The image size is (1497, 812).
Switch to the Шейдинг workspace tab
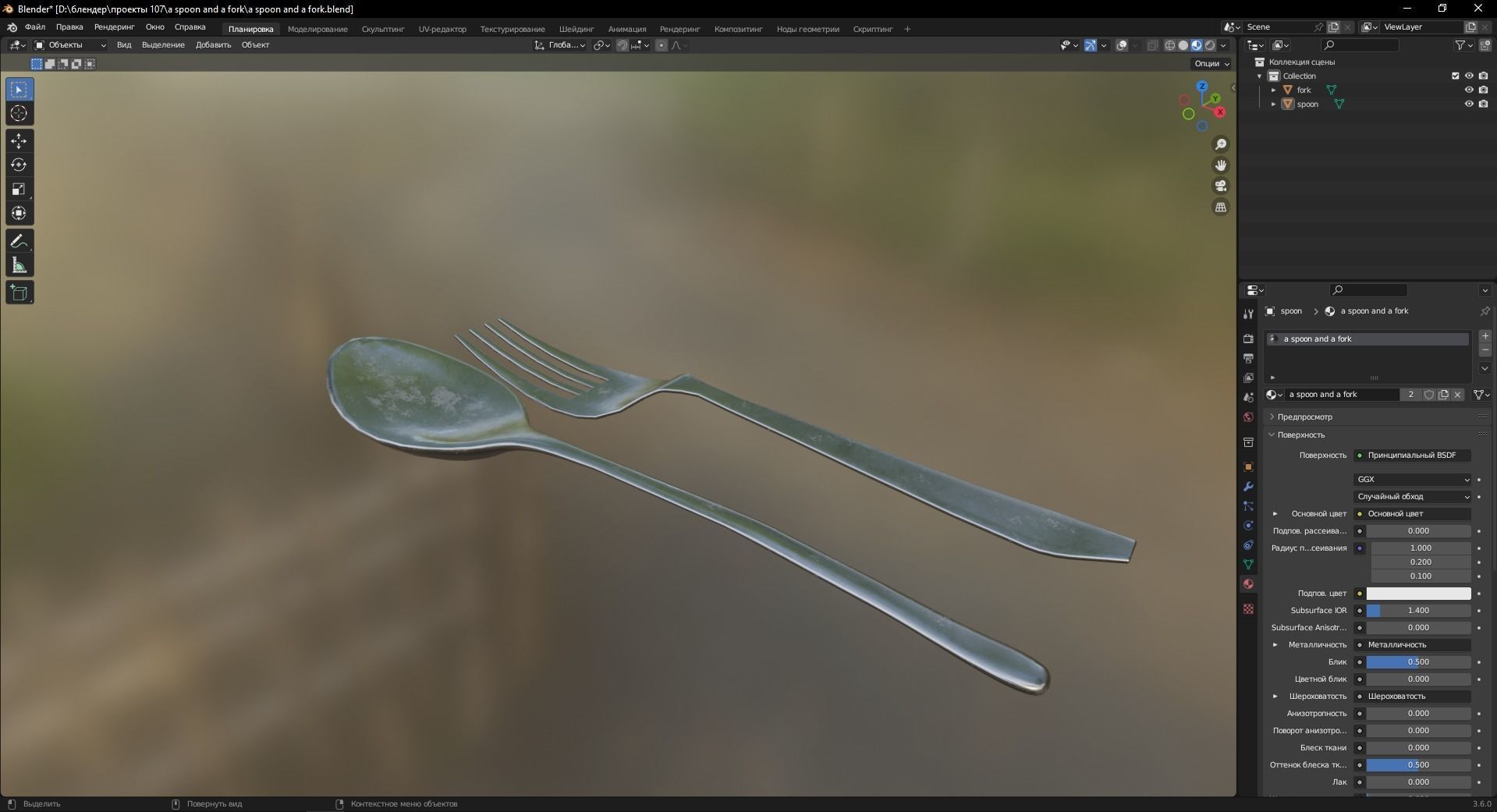pyautogui.click(x=576, y=29)
